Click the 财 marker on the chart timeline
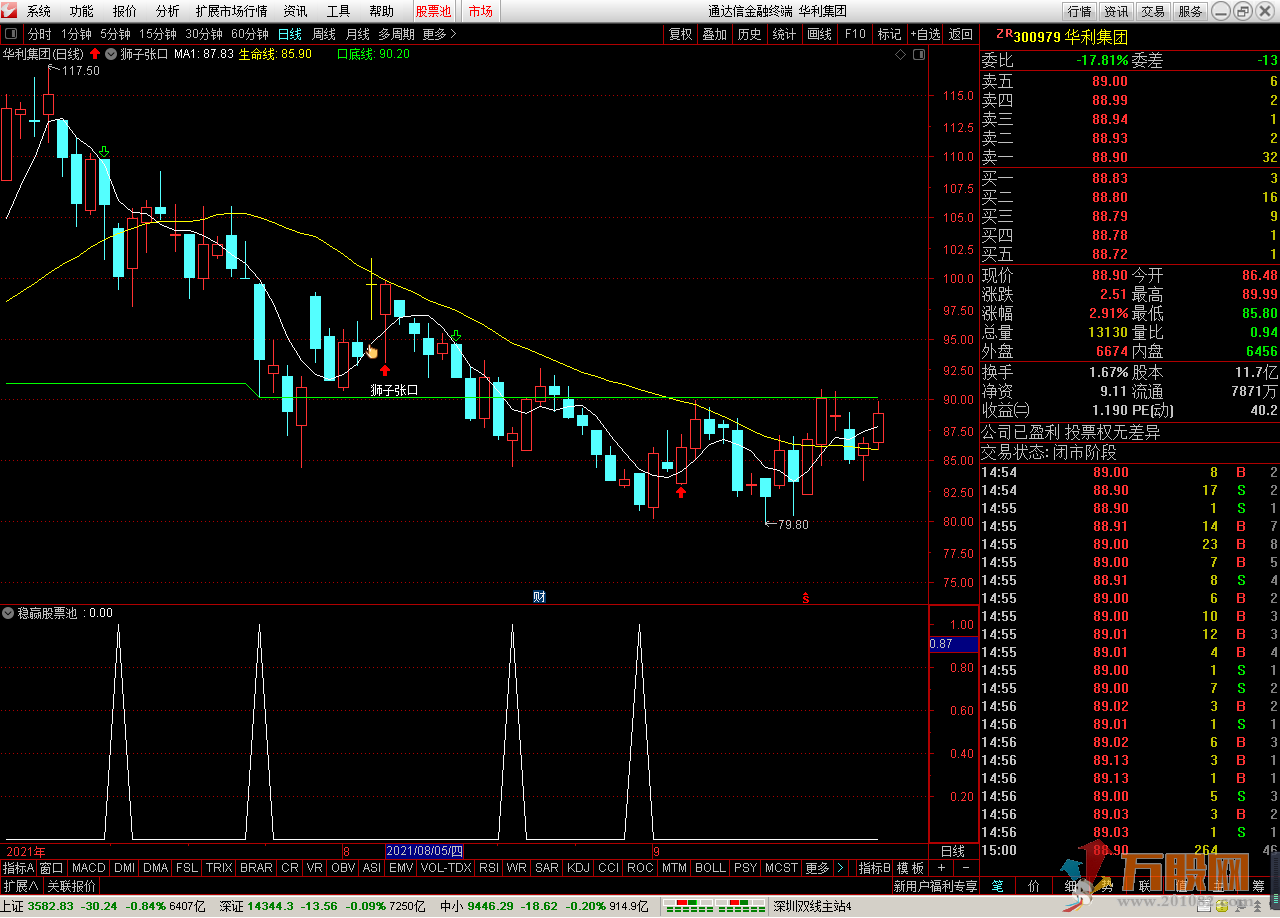This screenshot has width=1280, height=918. [x=539, y=597]
